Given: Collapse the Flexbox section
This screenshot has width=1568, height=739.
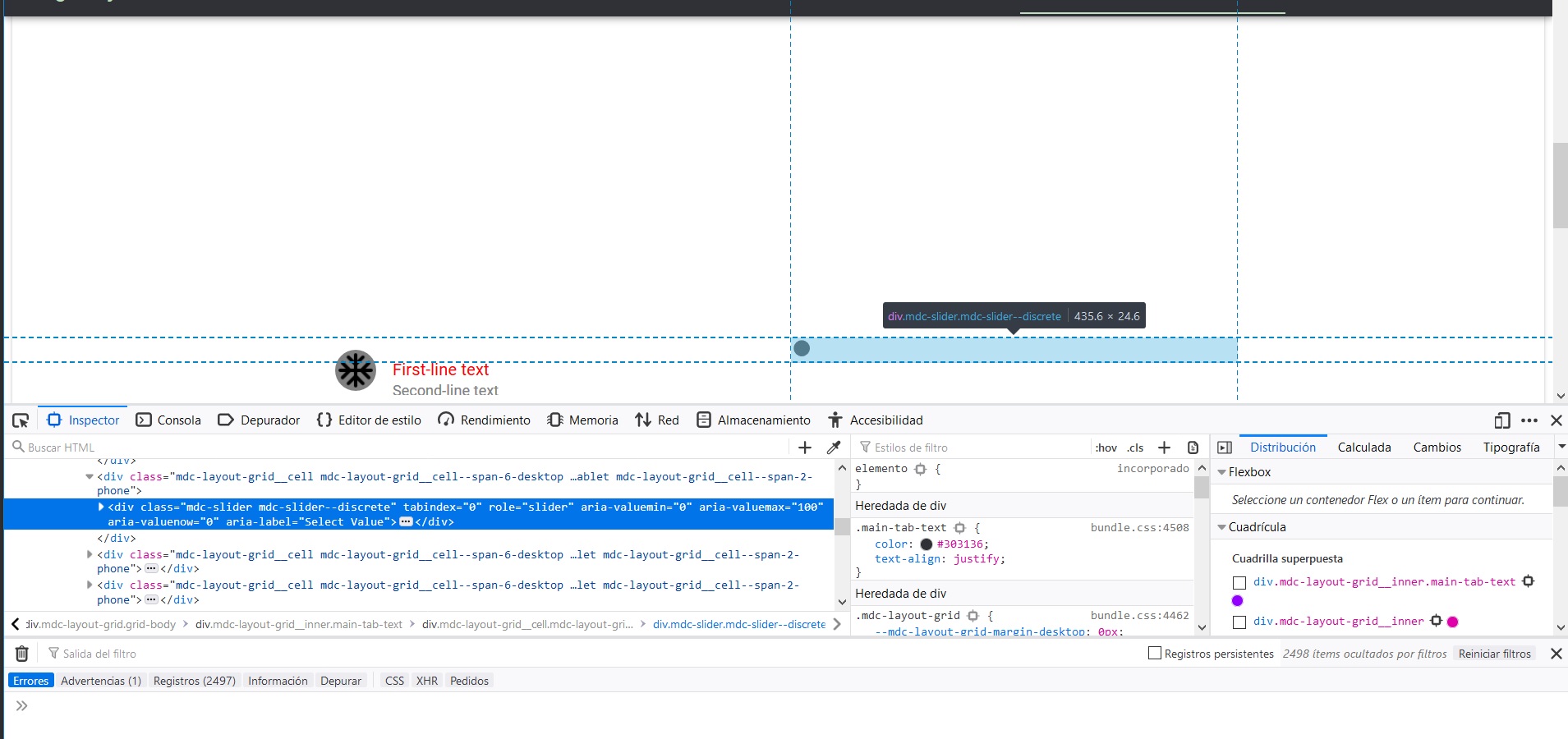Looking at the screenshot, I should [x=1221, y=472].
